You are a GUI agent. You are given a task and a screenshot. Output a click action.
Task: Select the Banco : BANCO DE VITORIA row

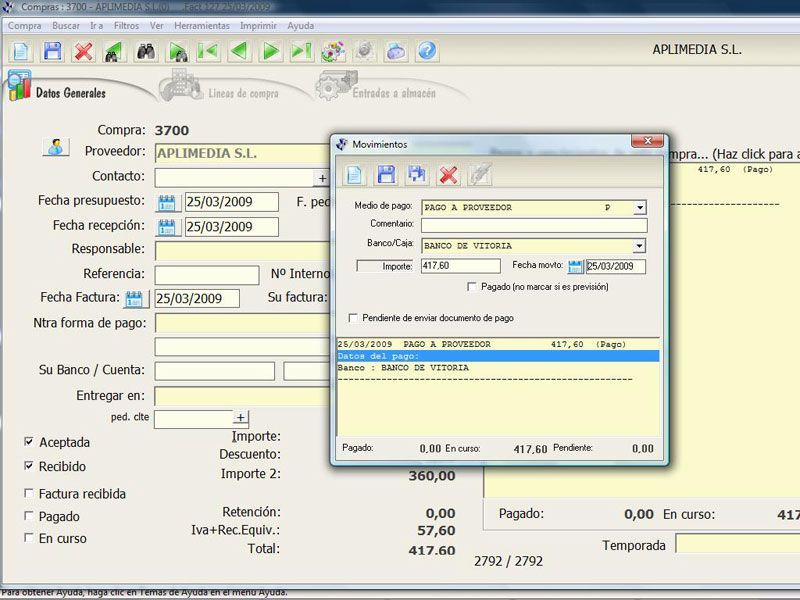(x=498, y=368)
